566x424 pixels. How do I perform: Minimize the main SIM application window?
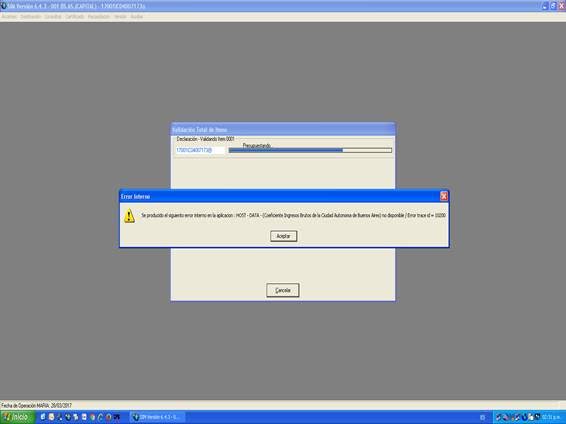point(545,6)
